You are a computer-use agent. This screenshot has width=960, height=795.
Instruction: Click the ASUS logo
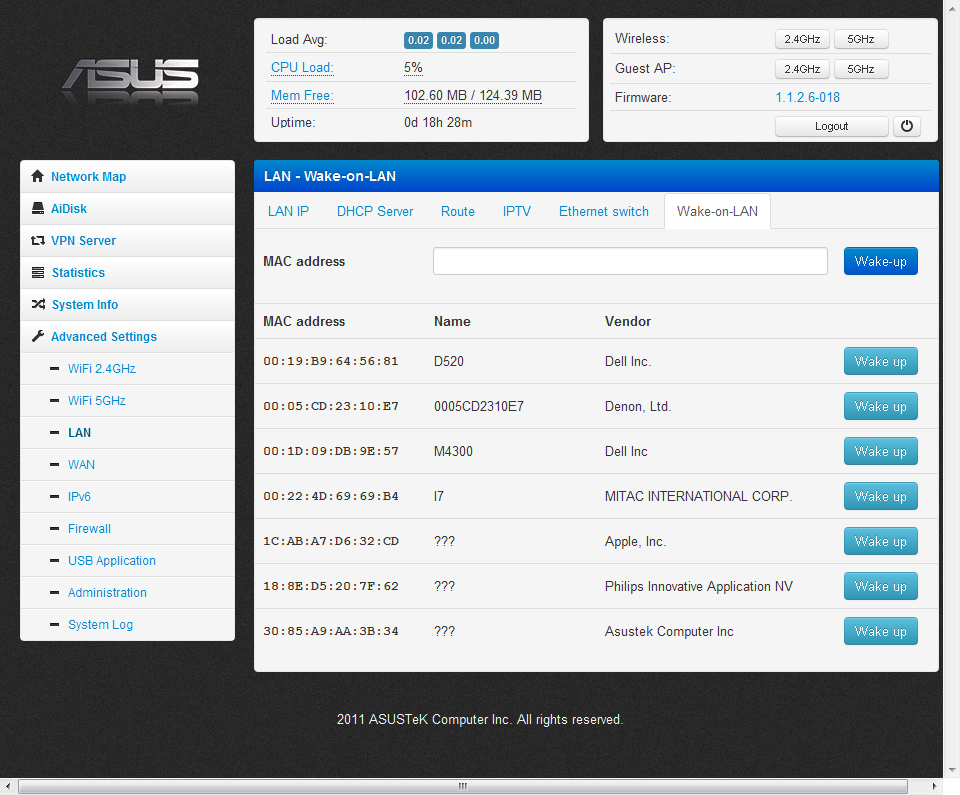[x=130, y=78]
